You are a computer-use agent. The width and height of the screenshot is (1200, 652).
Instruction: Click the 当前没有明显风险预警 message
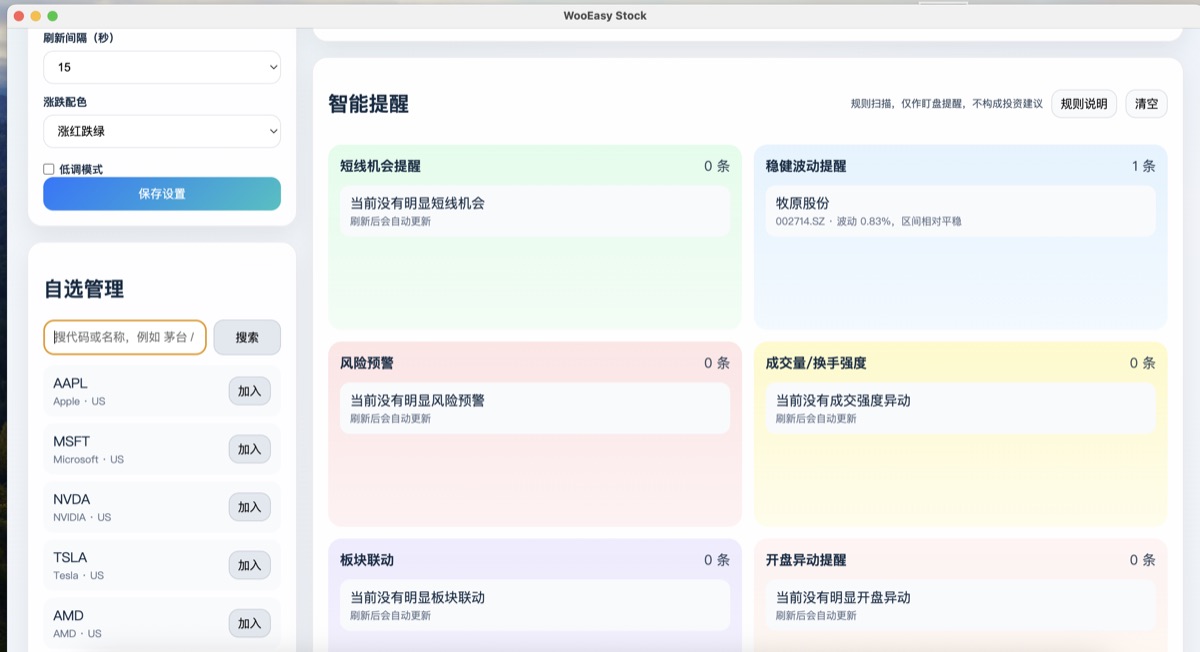[417, 400]
